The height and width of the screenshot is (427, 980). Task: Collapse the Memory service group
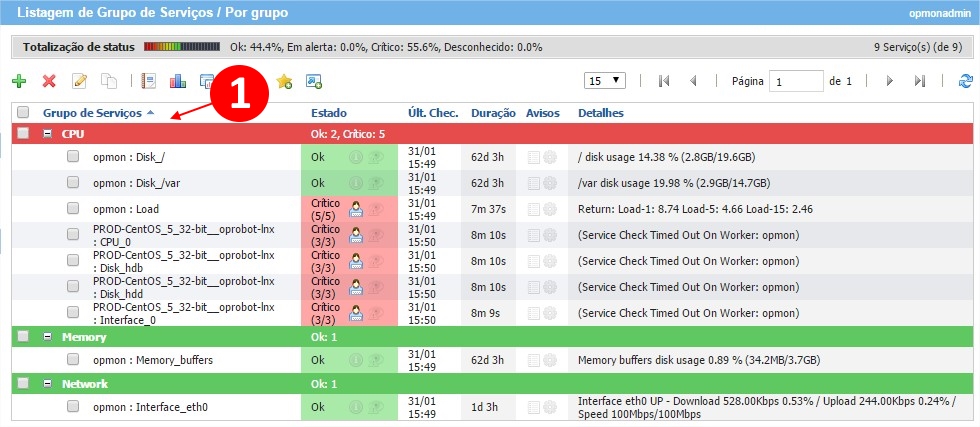click(47, 338)
